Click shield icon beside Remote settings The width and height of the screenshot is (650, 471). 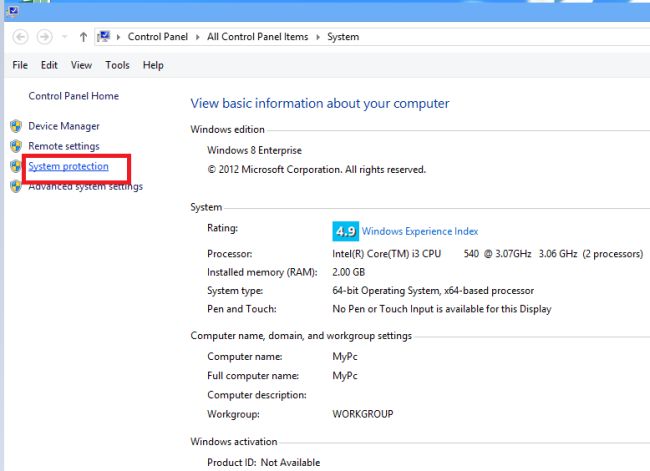pyautogui.click(x=16, y=146)
